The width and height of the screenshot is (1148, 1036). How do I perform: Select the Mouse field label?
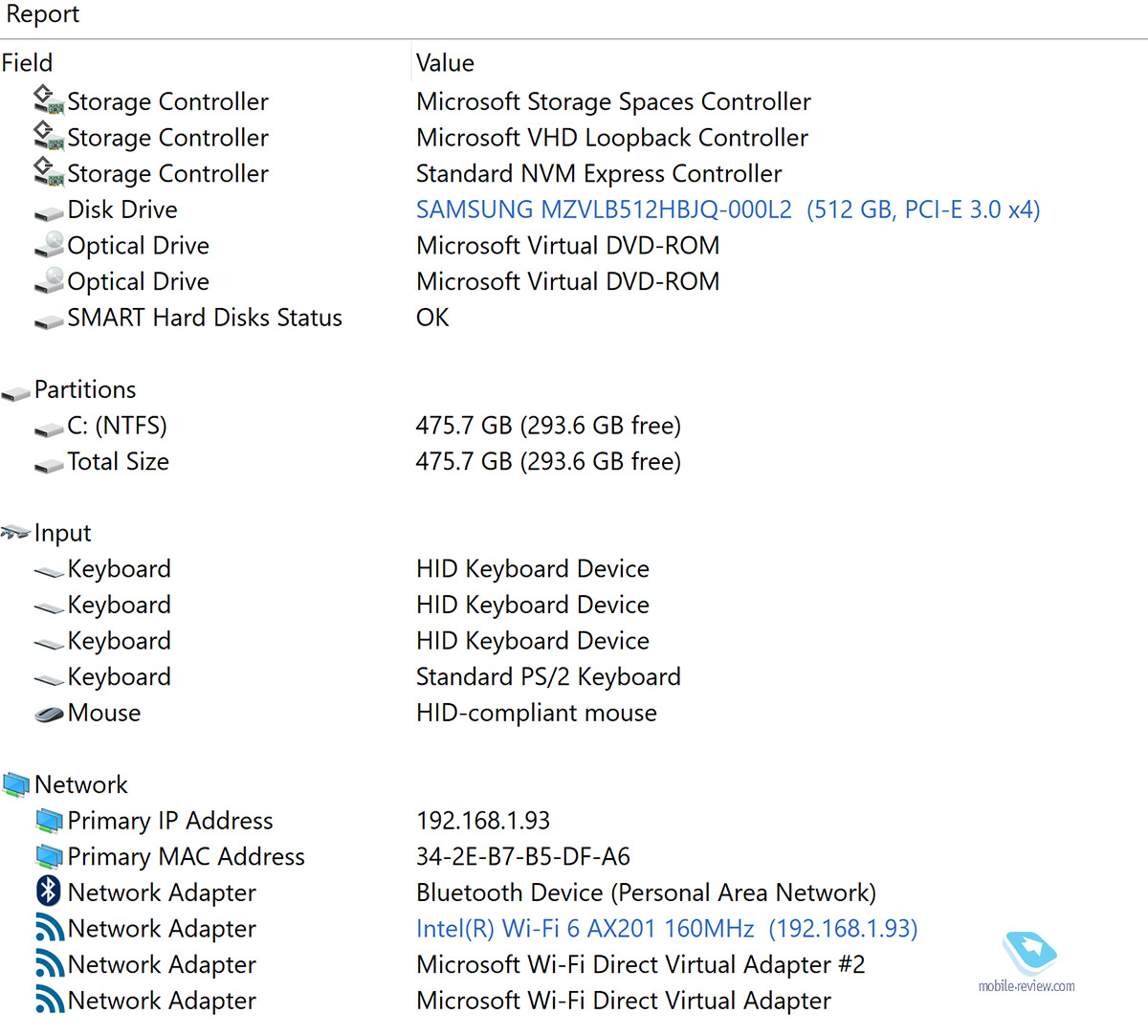click(104, 713)
